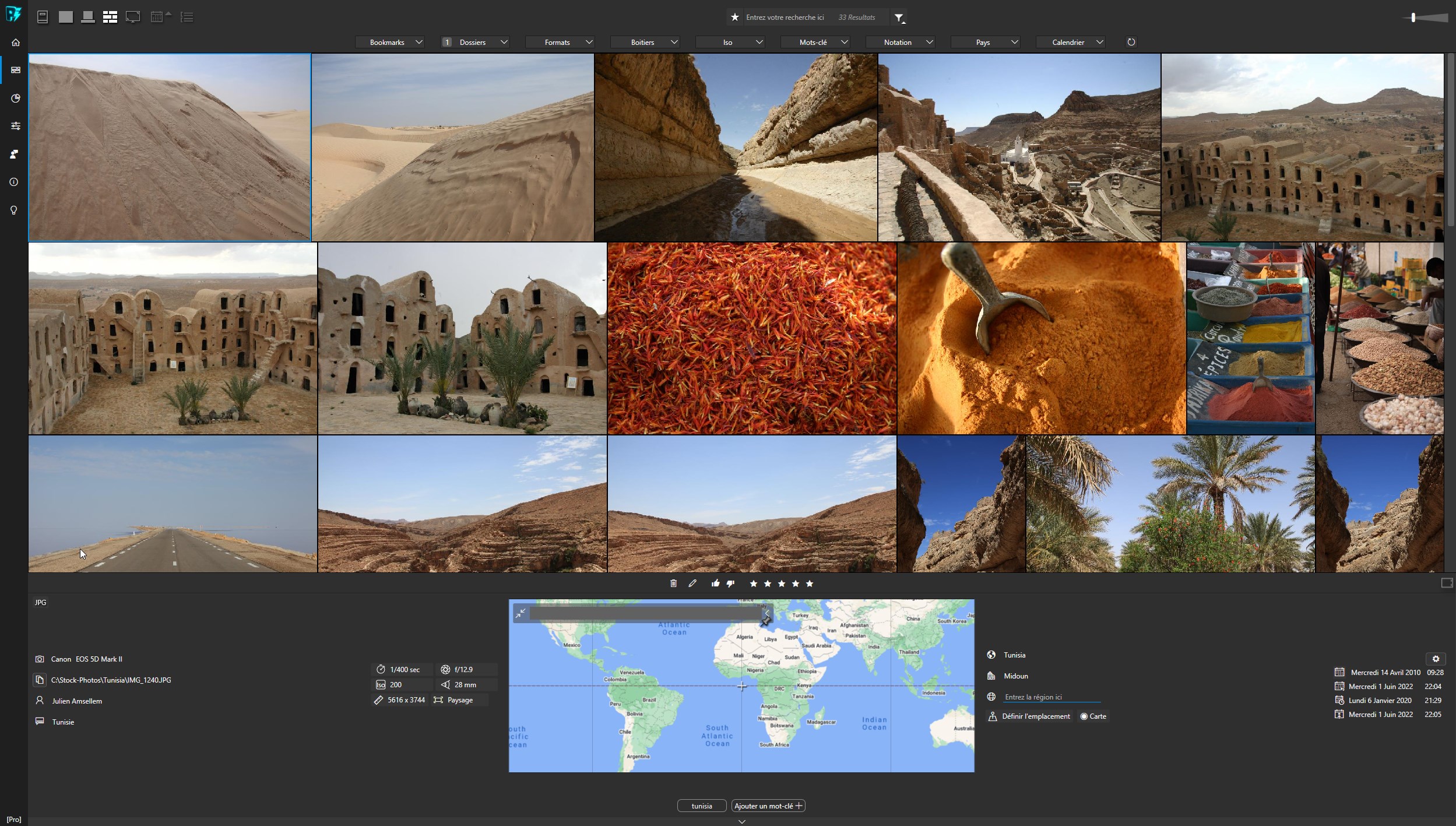The image size is (1456, 826).
Task: Select the desert road thumbnail
Action: 173,504
